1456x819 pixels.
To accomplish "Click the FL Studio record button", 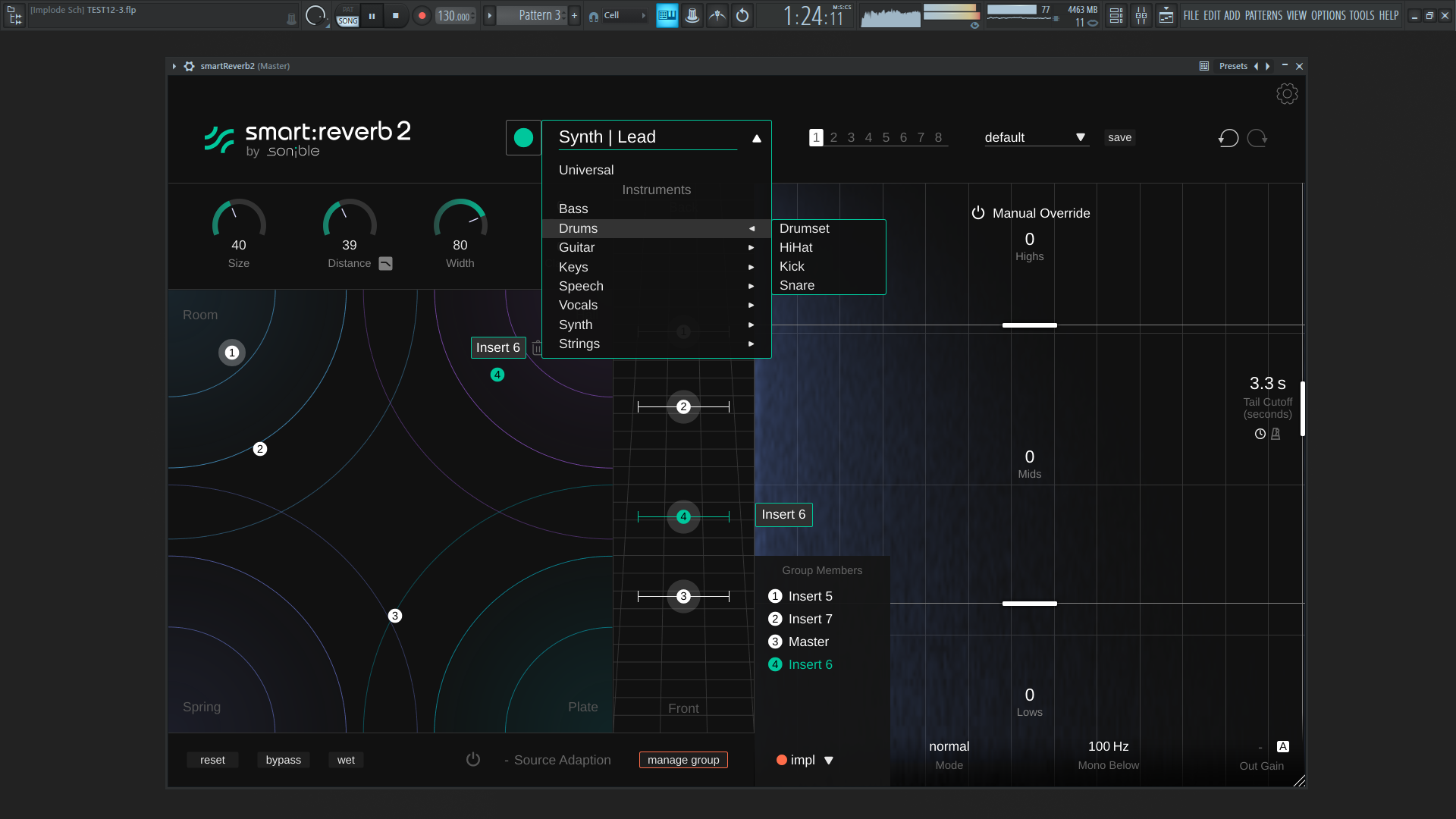I will point(422,15).
